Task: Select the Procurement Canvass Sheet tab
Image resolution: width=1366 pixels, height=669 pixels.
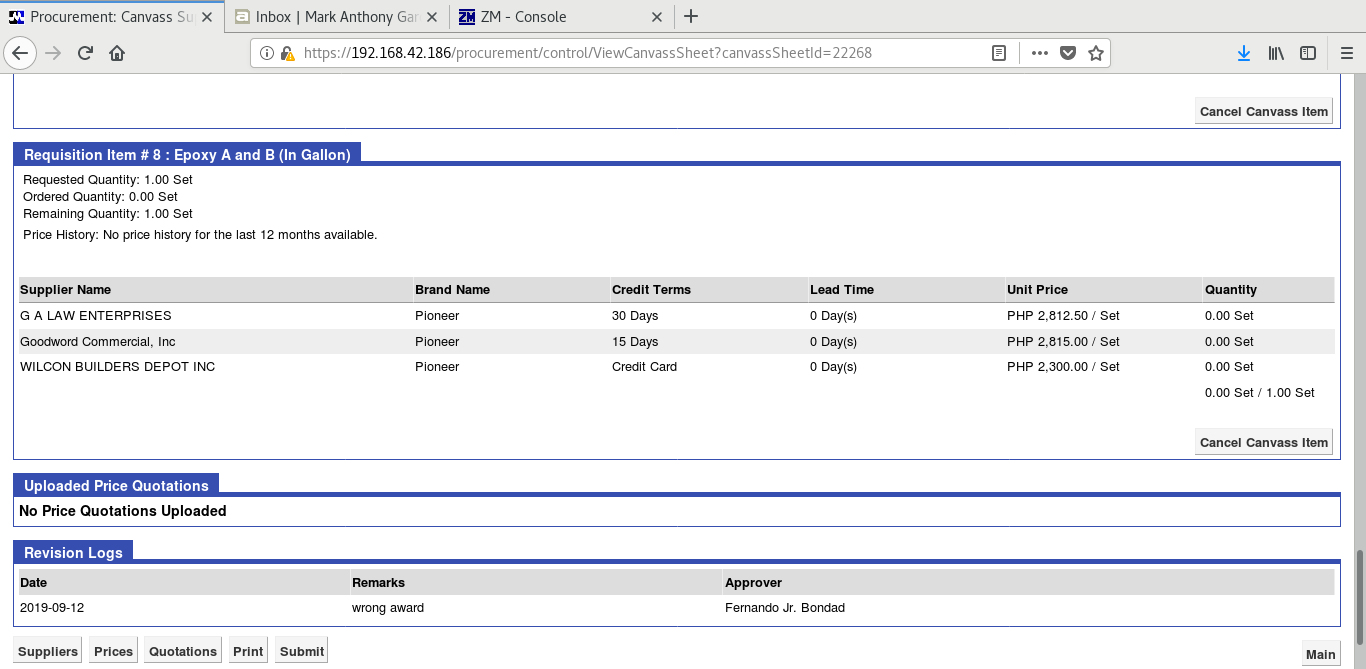Action: point(112,16)
